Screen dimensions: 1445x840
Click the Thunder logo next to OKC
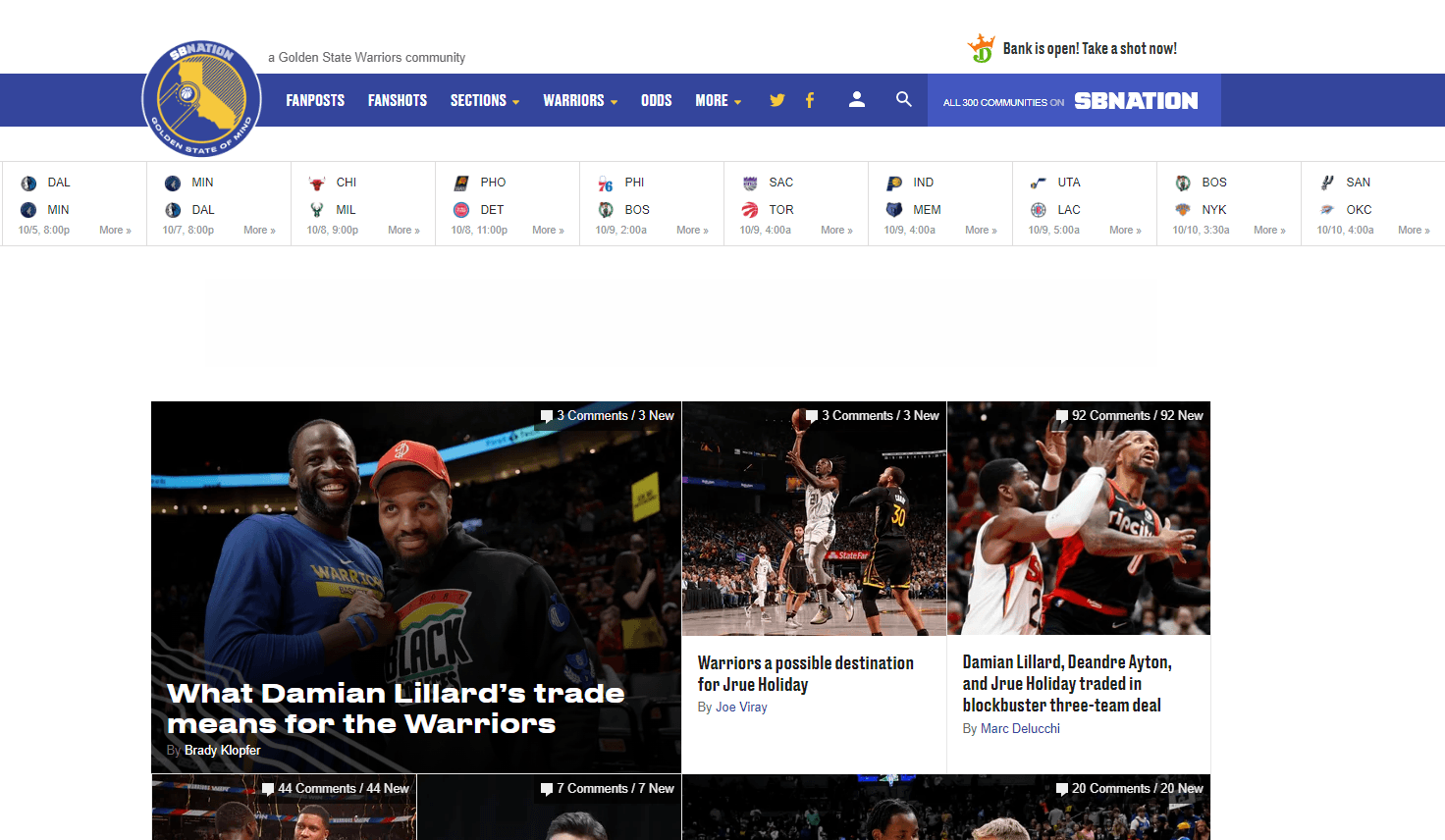[x=1326, y=210]
